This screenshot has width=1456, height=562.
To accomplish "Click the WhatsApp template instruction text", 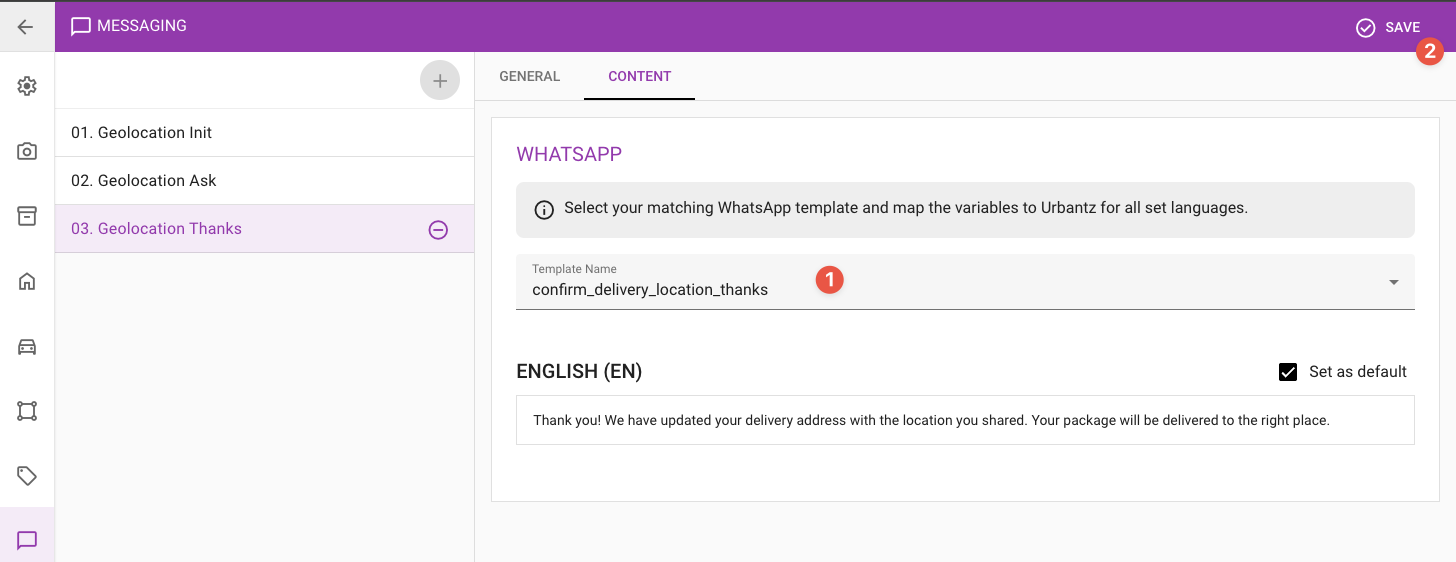I will point(906,209).
